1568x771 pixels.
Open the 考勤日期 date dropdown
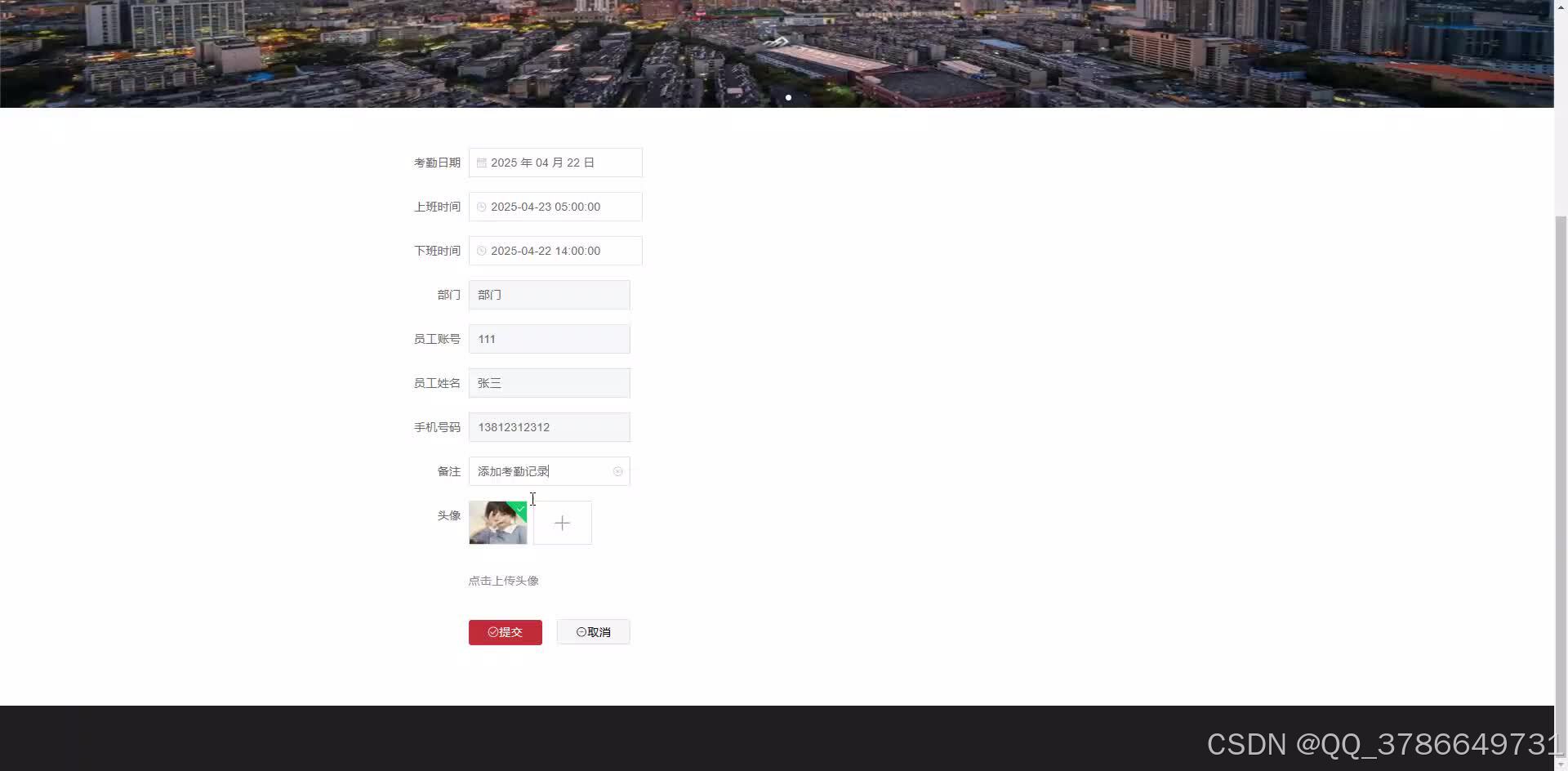tap(555, 163)
